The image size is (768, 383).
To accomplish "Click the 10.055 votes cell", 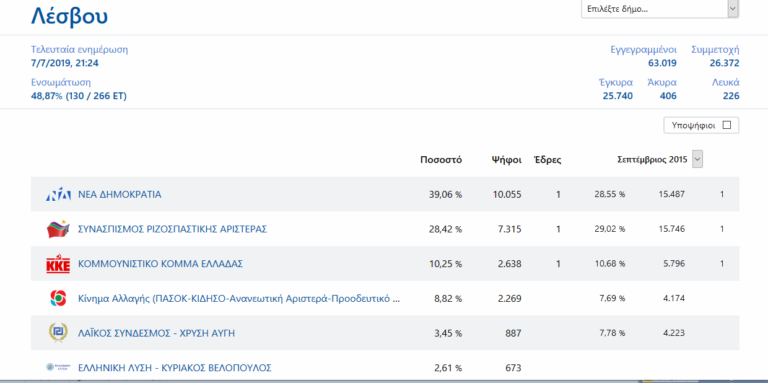I will [507, 195].
